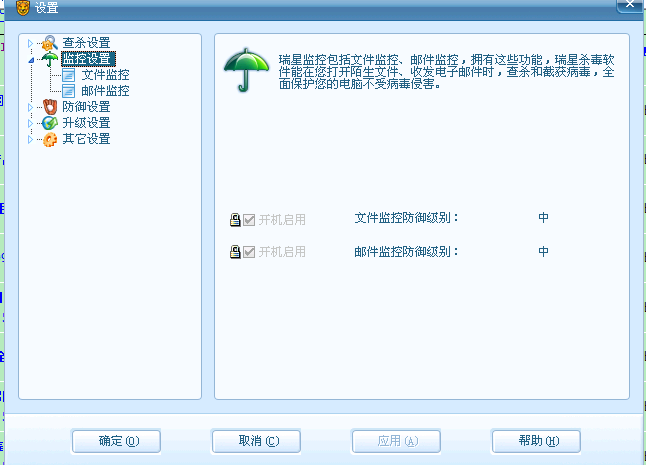Viewport: 646px width, 465px height.
Task: Collapse the 监控设置 tree node arrow
Action: pos(31,60)
